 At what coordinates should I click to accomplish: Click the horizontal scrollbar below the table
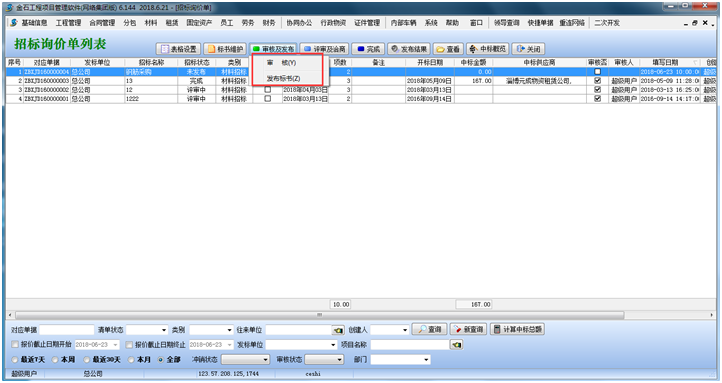point(319,315)
